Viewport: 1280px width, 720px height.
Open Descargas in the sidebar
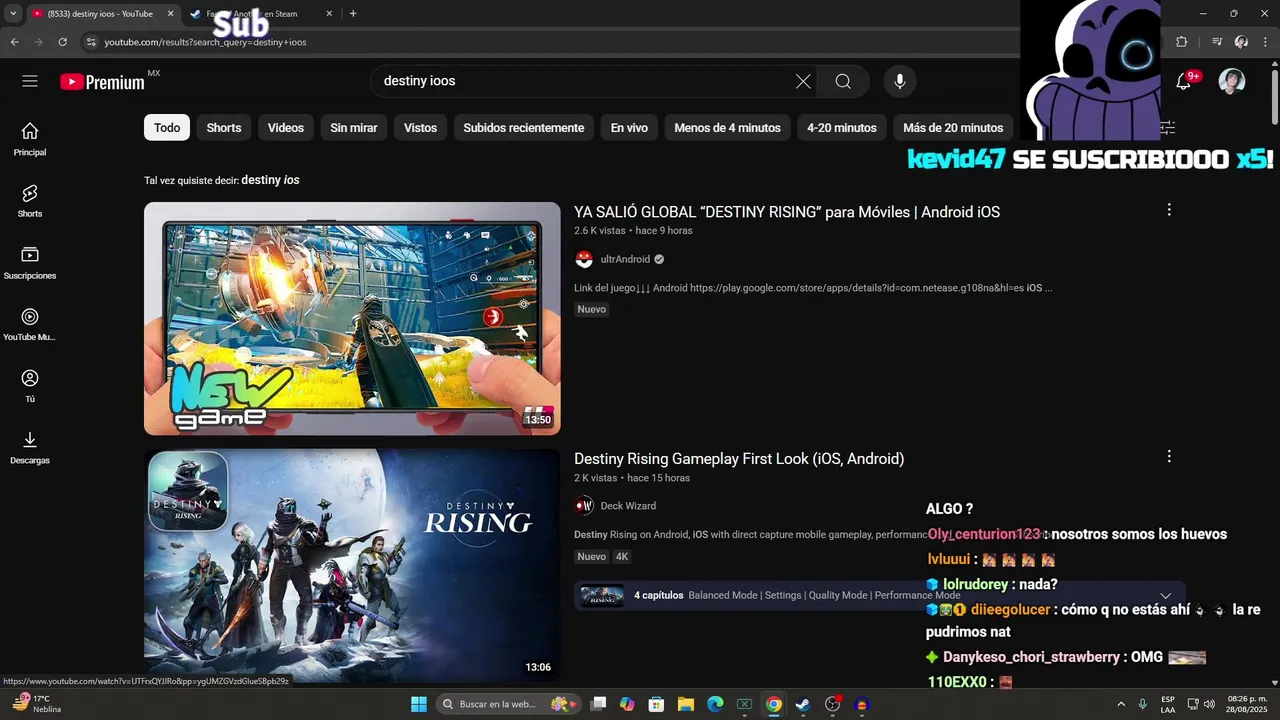(30, 448)
